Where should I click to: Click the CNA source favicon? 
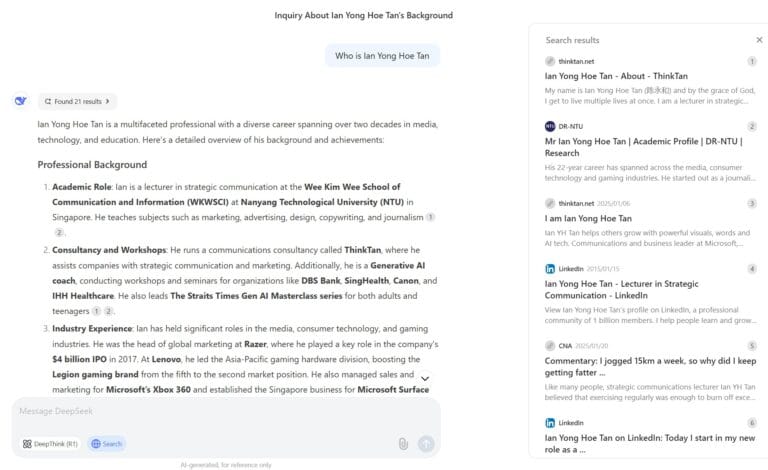coord(550,345)
